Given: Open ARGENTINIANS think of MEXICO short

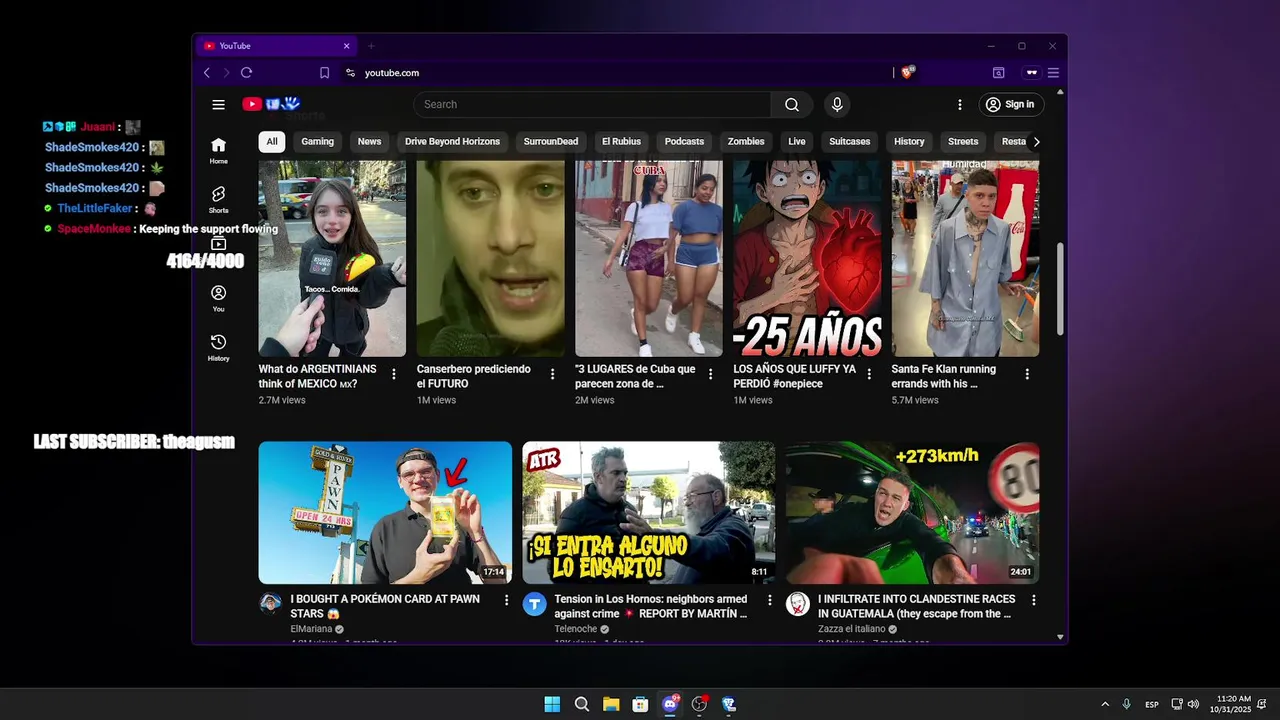Looking at the screenshot, I should (x=332, y=258).
